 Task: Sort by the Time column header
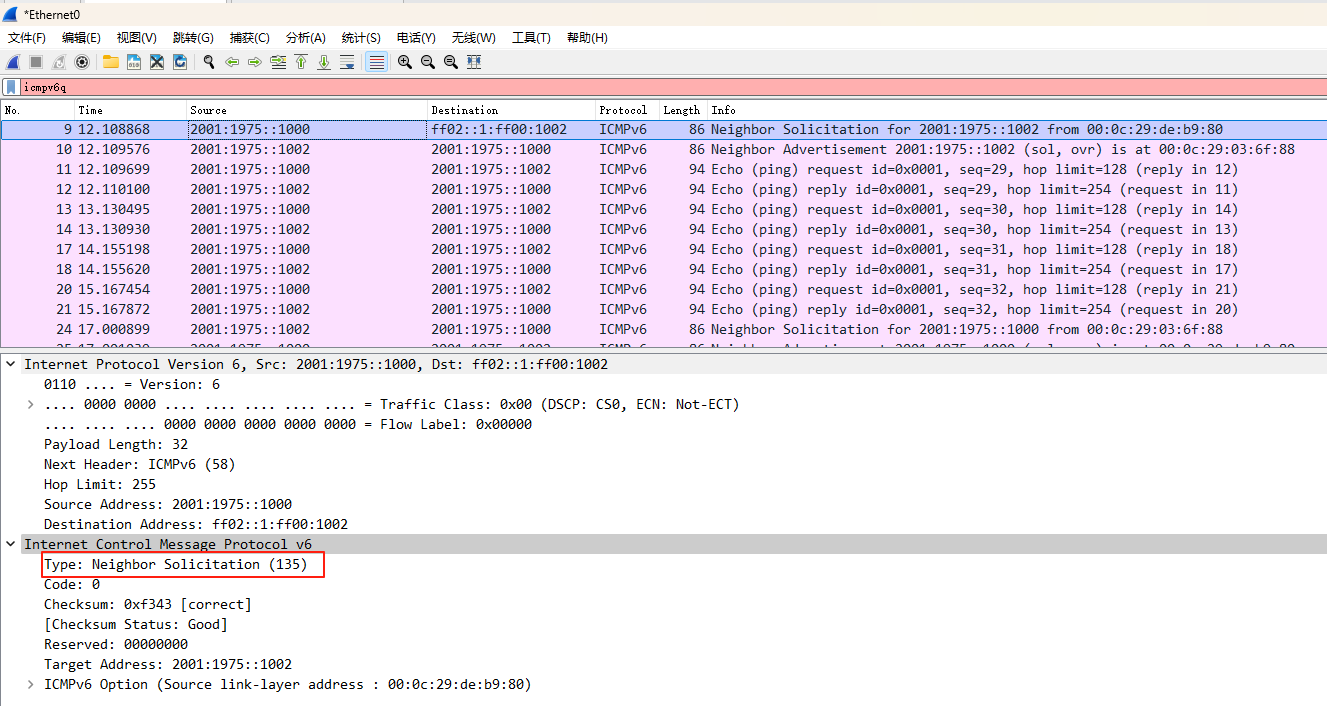[131, 110]
